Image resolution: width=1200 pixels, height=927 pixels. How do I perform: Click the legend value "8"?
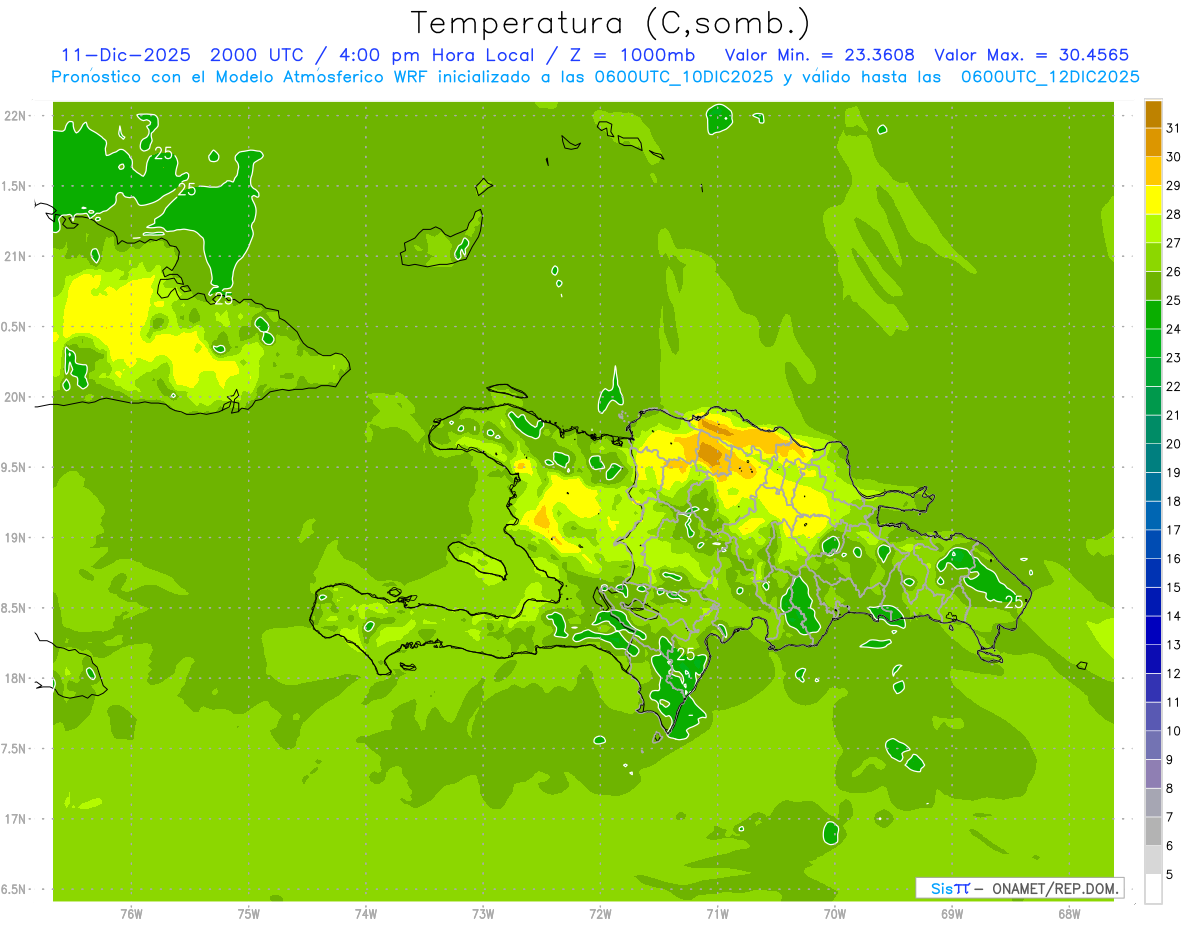1169,789
